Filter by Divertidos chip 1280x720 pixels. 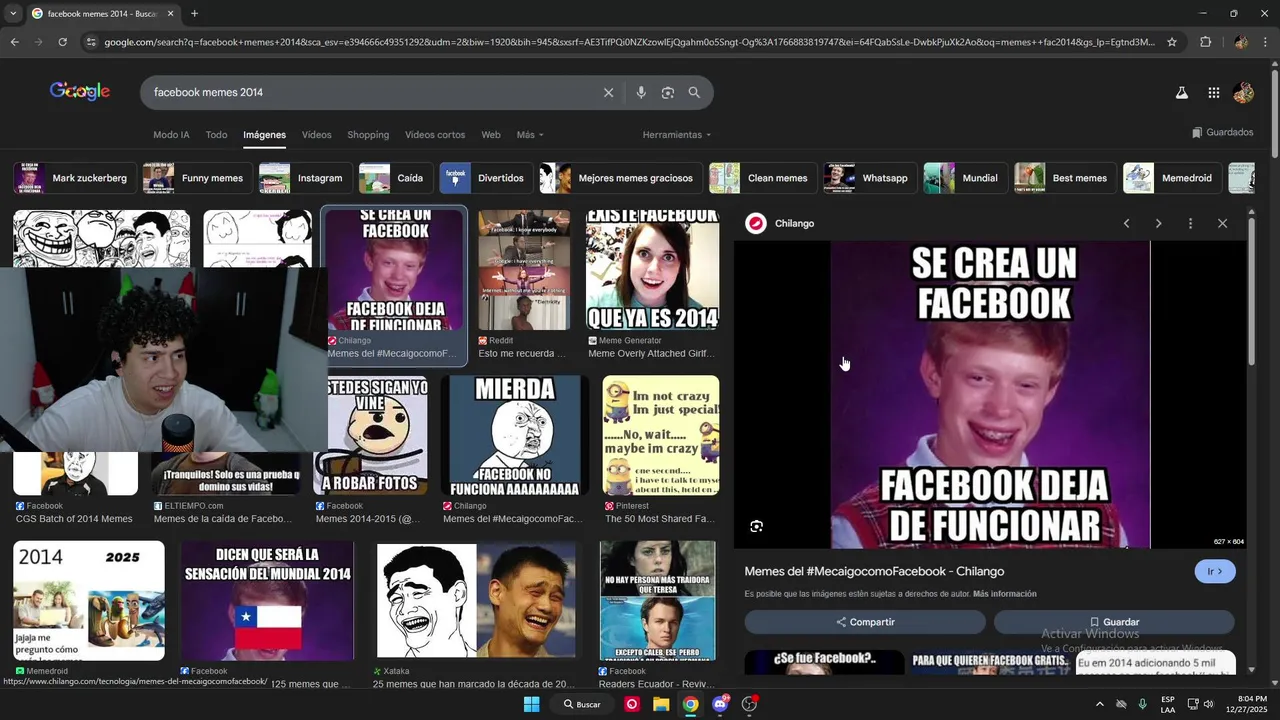pos(486,178)
